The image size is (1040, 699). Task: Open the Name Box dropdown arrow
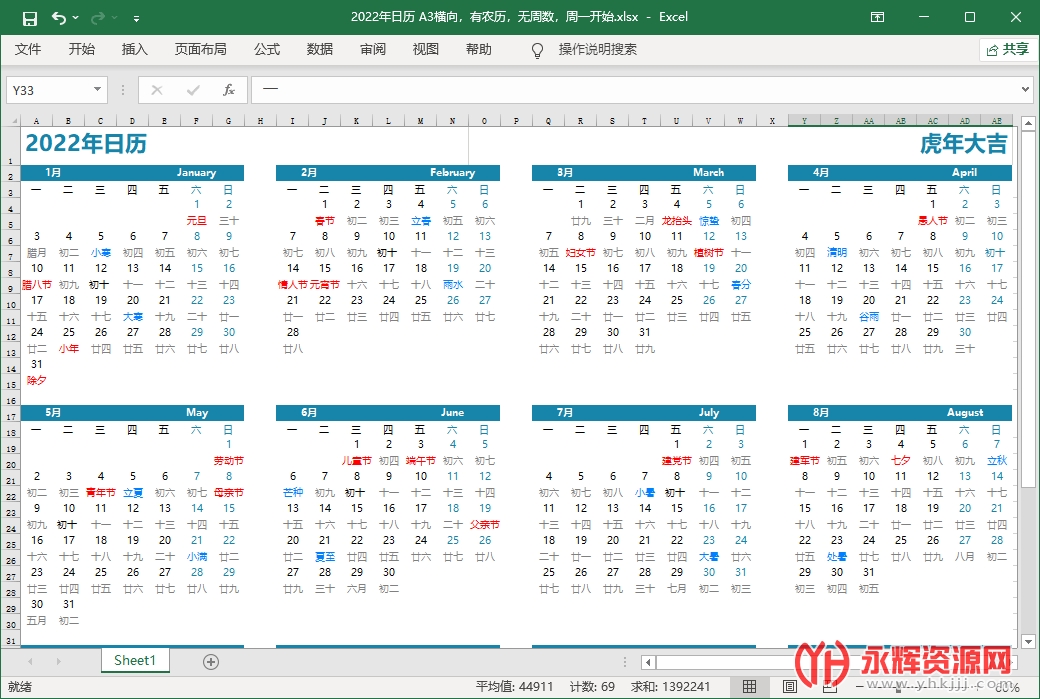coord(97,90)
